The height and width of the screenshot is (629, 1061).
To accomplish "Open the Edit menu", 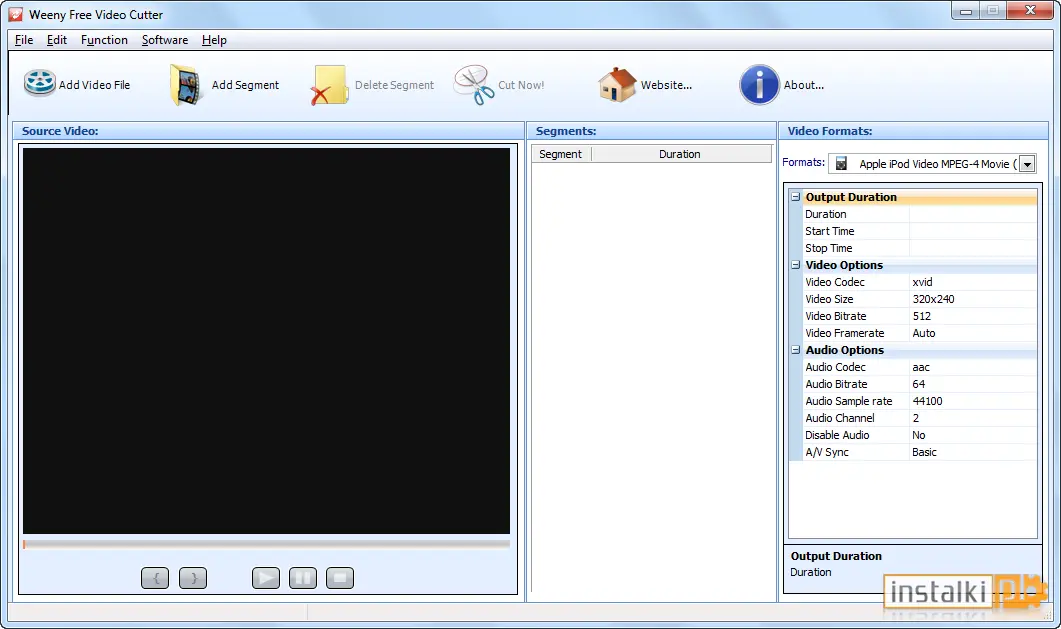I will (57, 40).
